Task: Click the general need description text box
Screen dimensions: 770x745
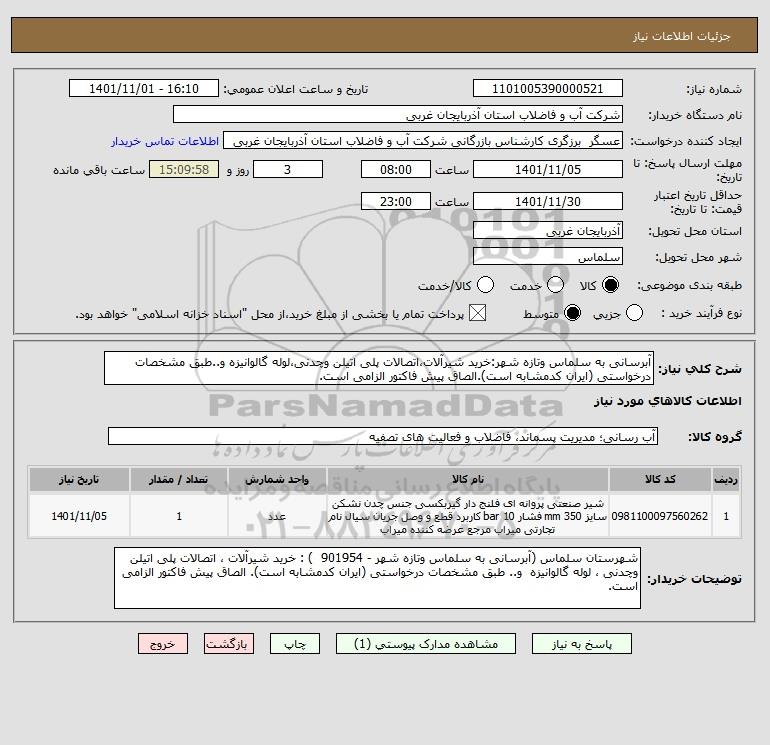Action: coord(379,368)
